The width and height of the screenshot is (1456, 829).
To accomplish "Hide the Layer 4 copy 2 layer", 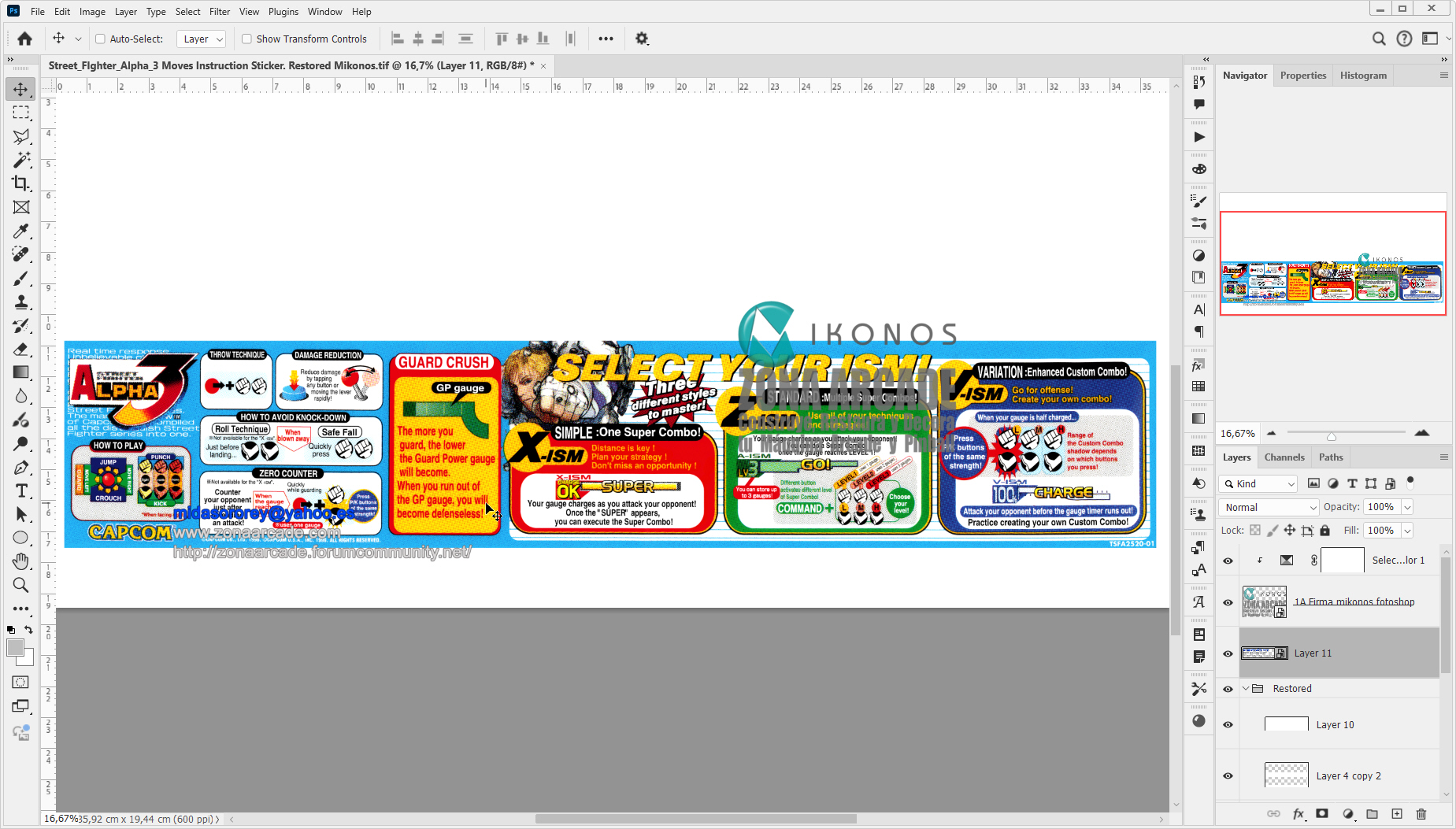I will (1228, 775).
